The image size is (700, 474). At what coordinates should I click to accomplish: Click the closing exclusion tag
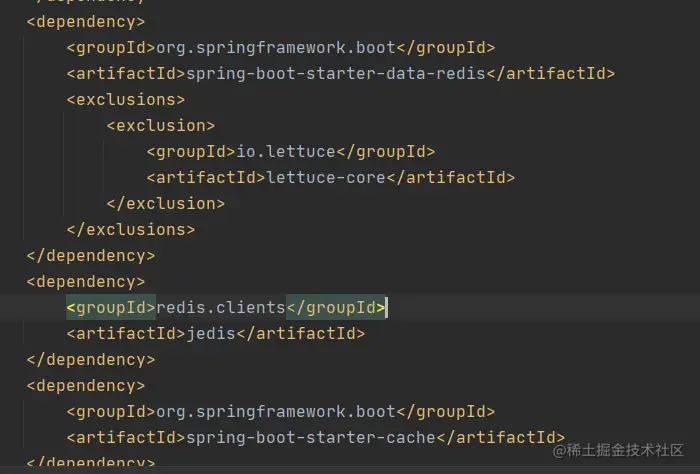click(166, 204)
